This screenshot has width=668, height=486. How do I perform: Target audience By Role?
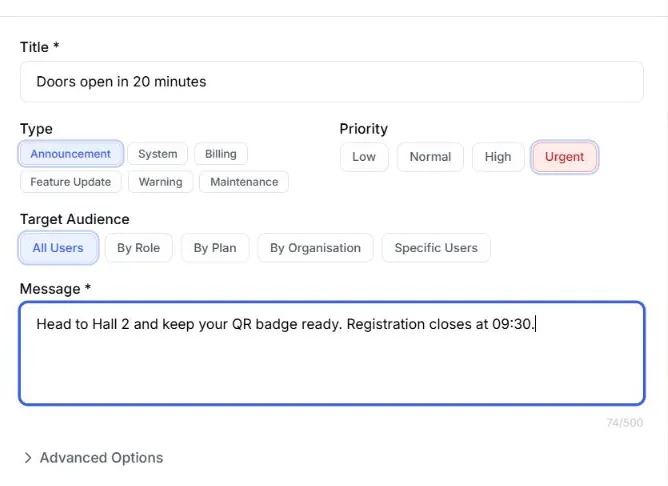click(x=138, y=248)
